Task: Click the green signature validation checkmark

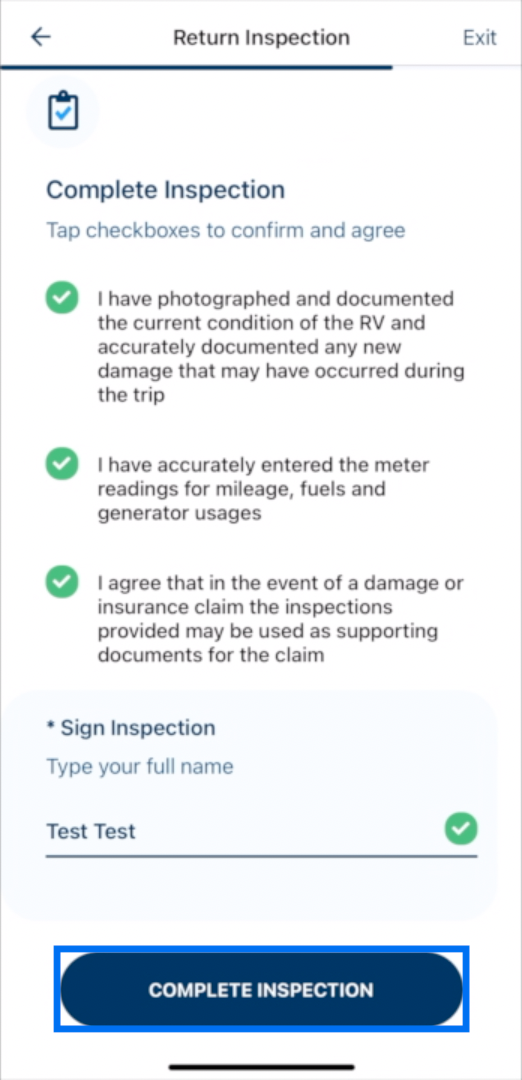Action: tap(461, 829)
